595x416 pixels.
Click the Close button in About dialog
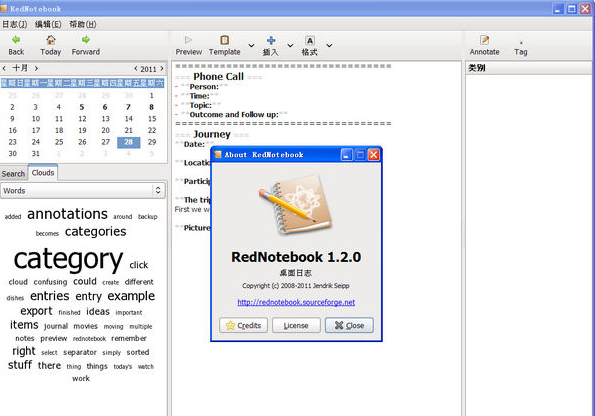(349, 325)
